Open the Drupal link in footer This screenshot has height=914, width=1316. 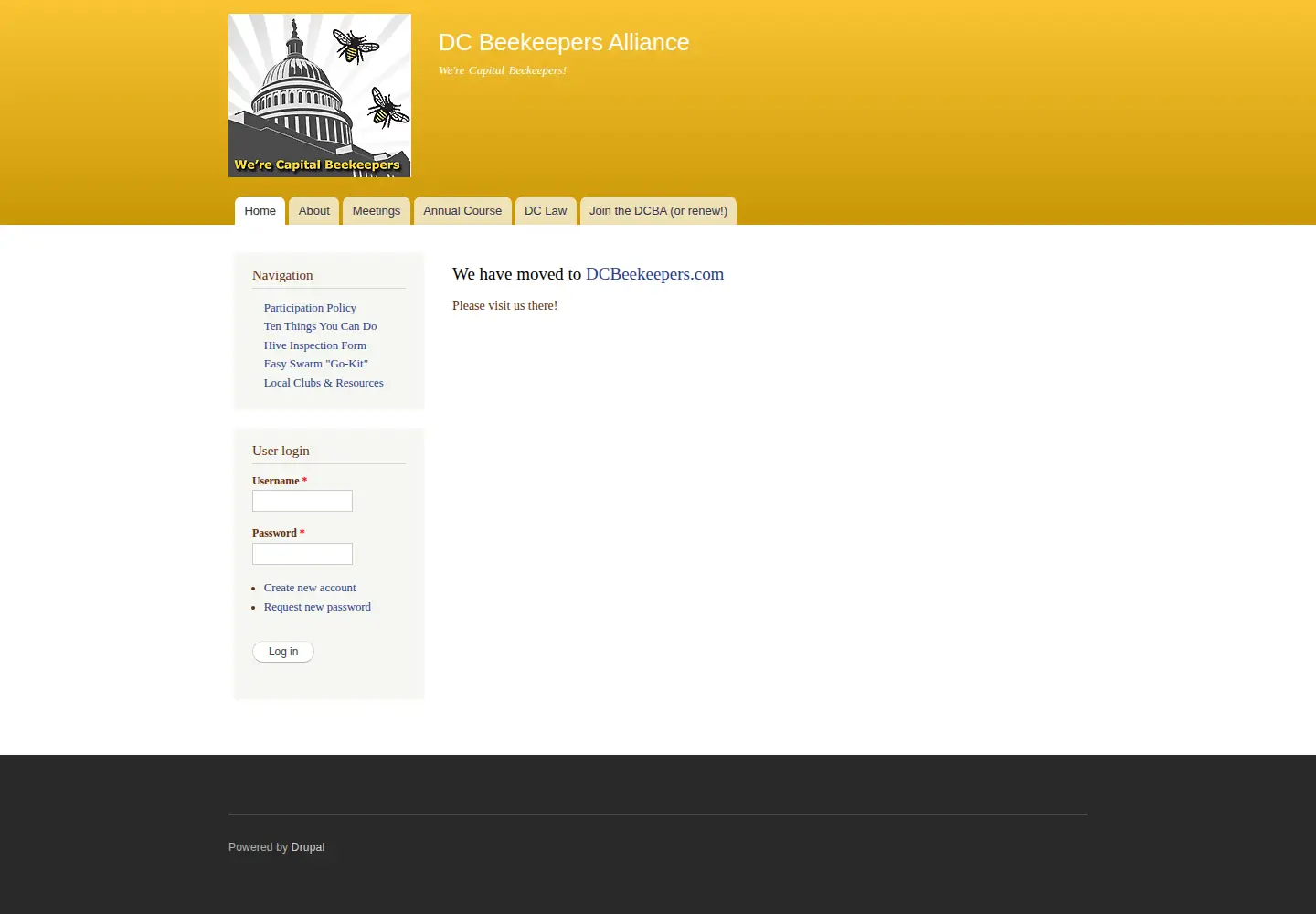(308, 847)
